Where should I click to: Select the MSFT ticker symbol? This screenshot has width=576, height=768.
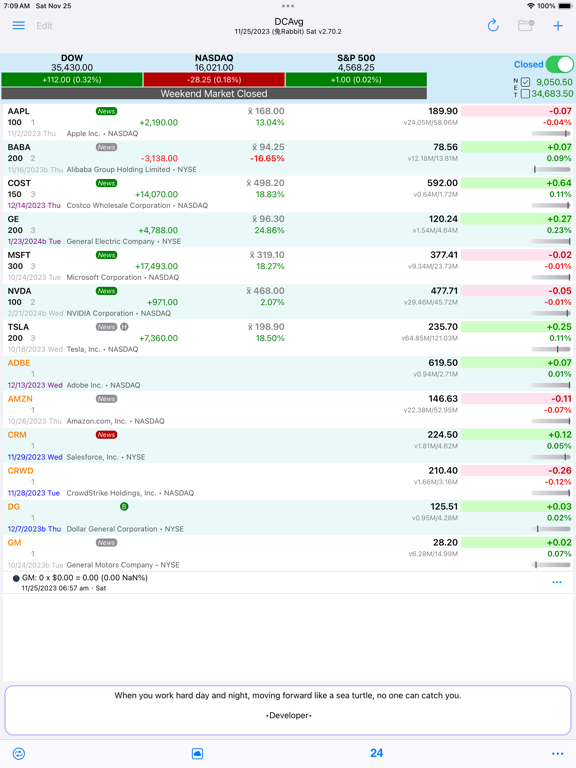(x=19, y=255)
